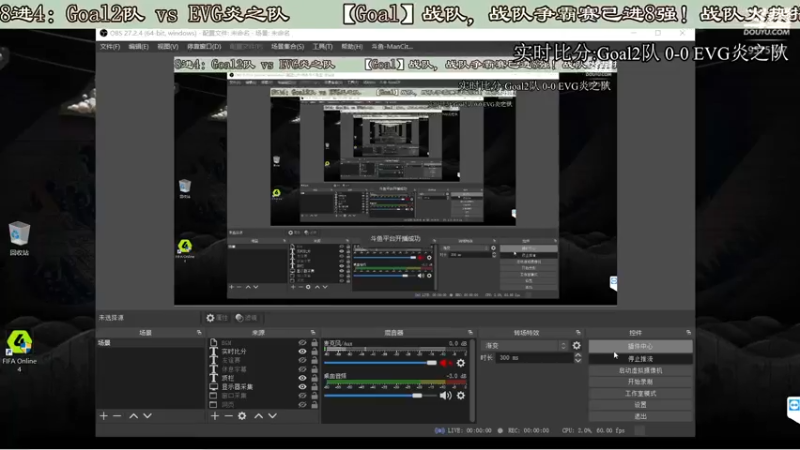
Task: Click the 滤镜 filters button above sources
Action: point(246,318)
